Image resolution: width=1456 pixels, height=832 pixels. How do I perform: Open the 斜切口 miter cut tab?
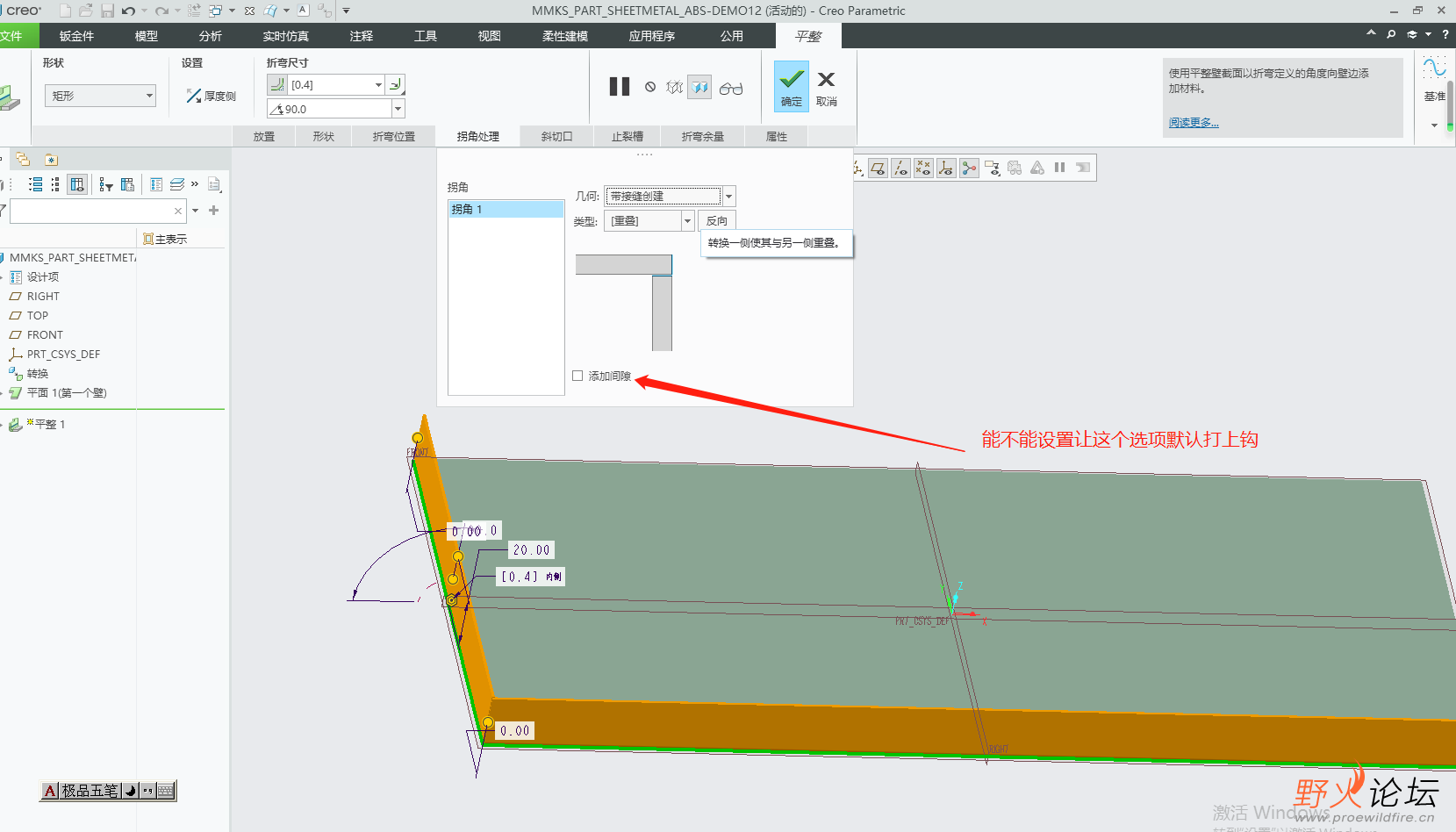click(x=557, y=136)
